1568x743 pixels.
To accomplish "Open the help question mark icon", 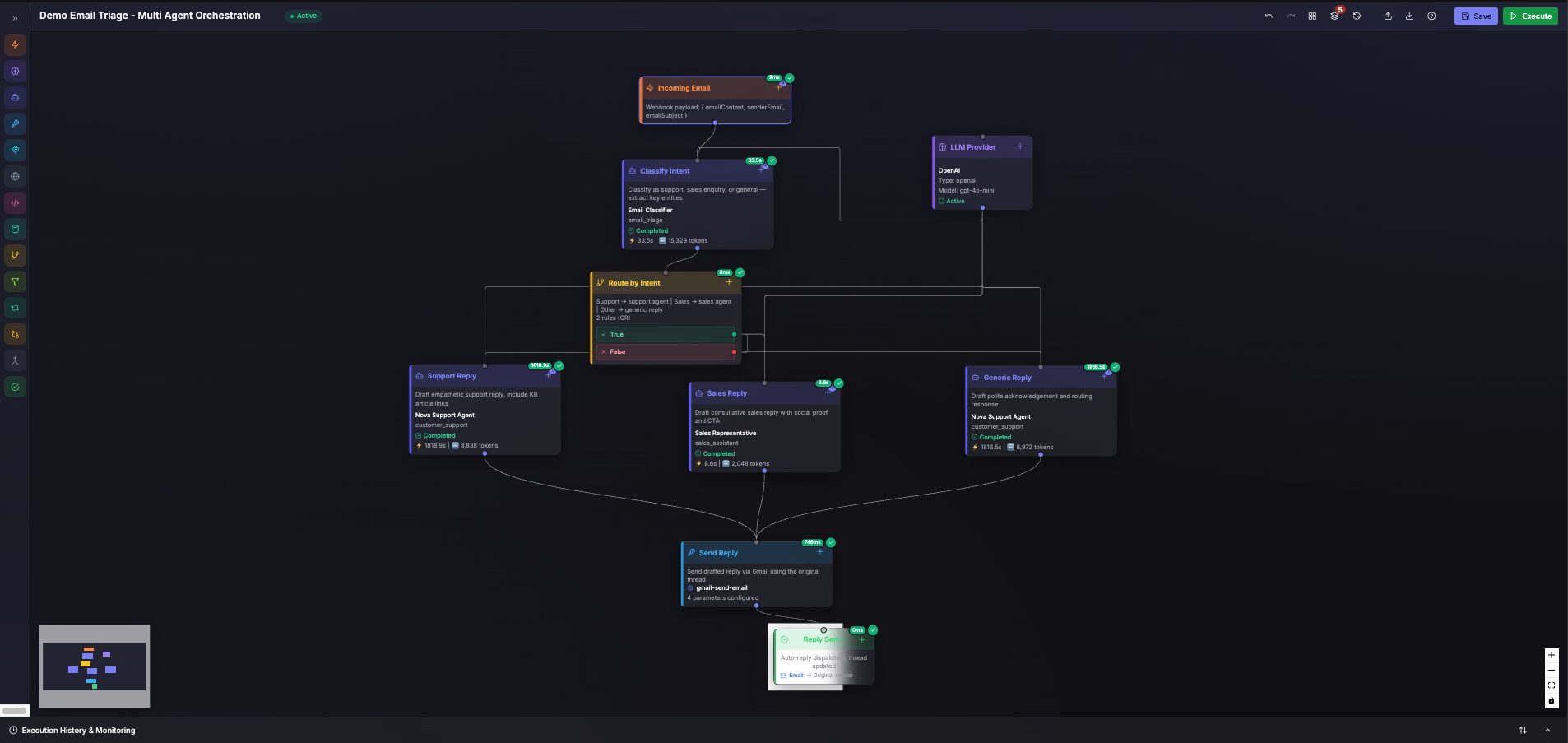I will coord(1431,16).
